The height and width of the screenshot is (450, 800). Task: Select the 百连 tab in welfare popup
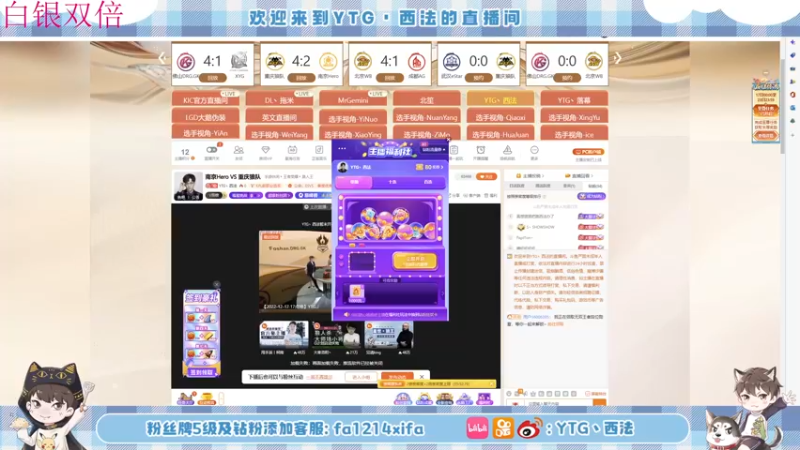point(428,182)
